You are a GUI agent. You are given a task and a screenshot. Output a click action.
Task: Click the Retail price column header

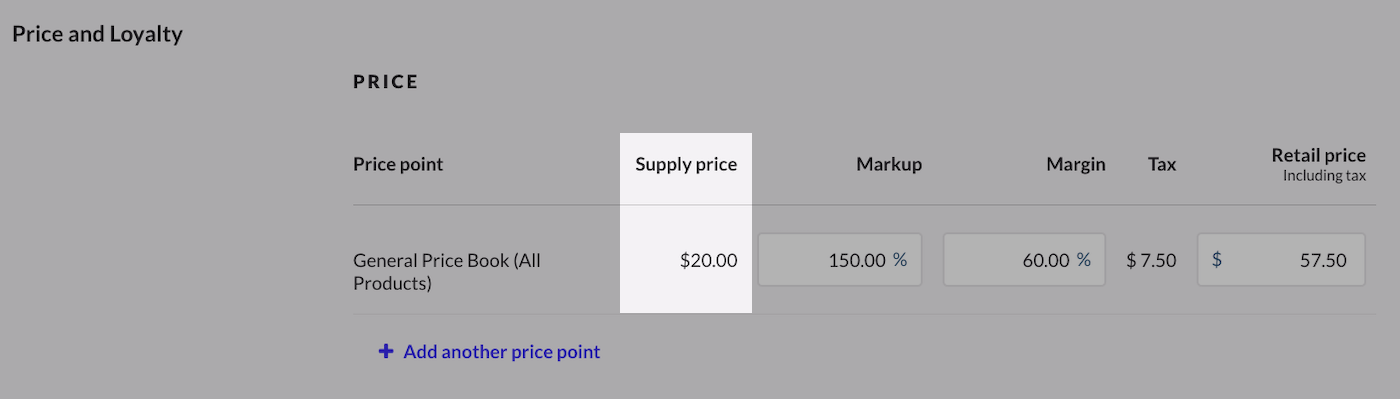point(1318,155)
